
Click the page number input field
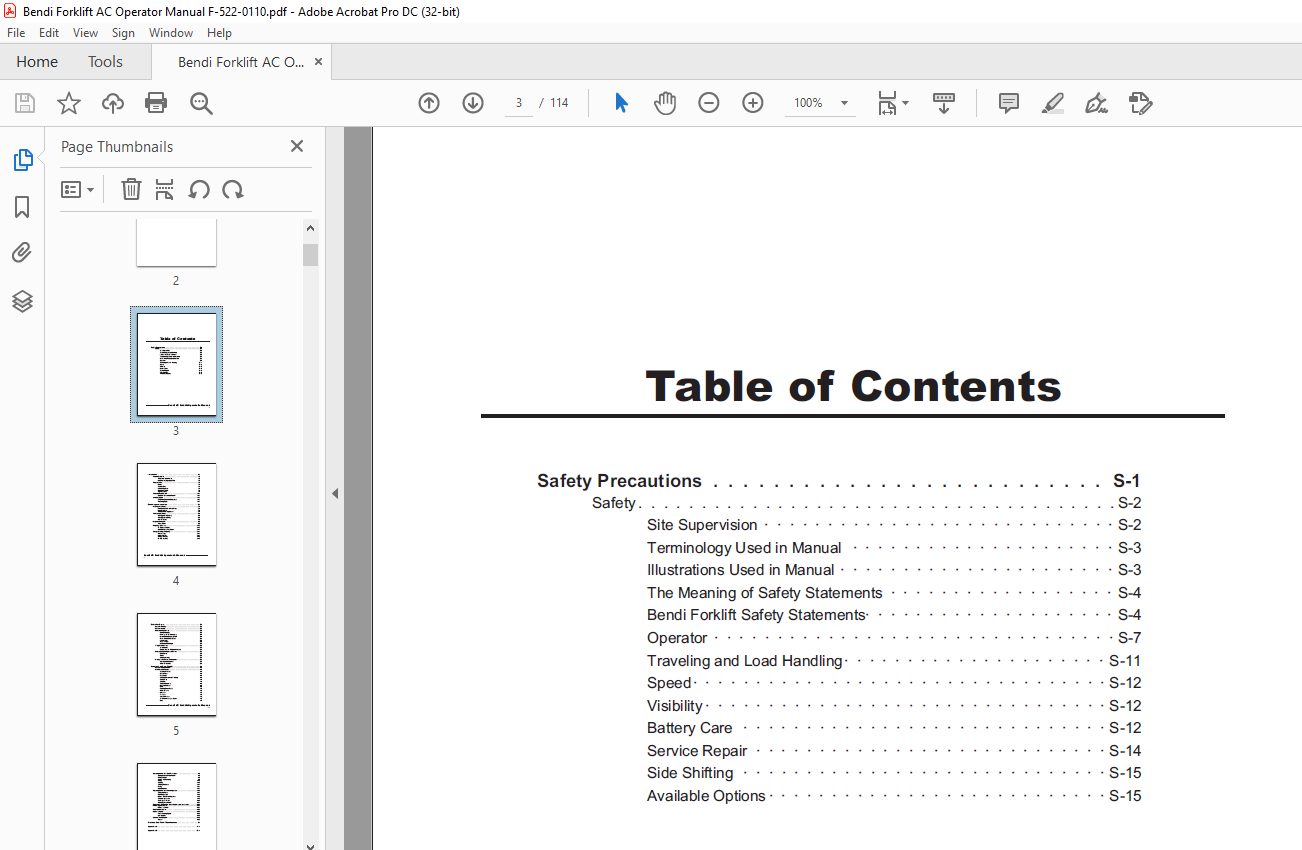pos(519,103)
